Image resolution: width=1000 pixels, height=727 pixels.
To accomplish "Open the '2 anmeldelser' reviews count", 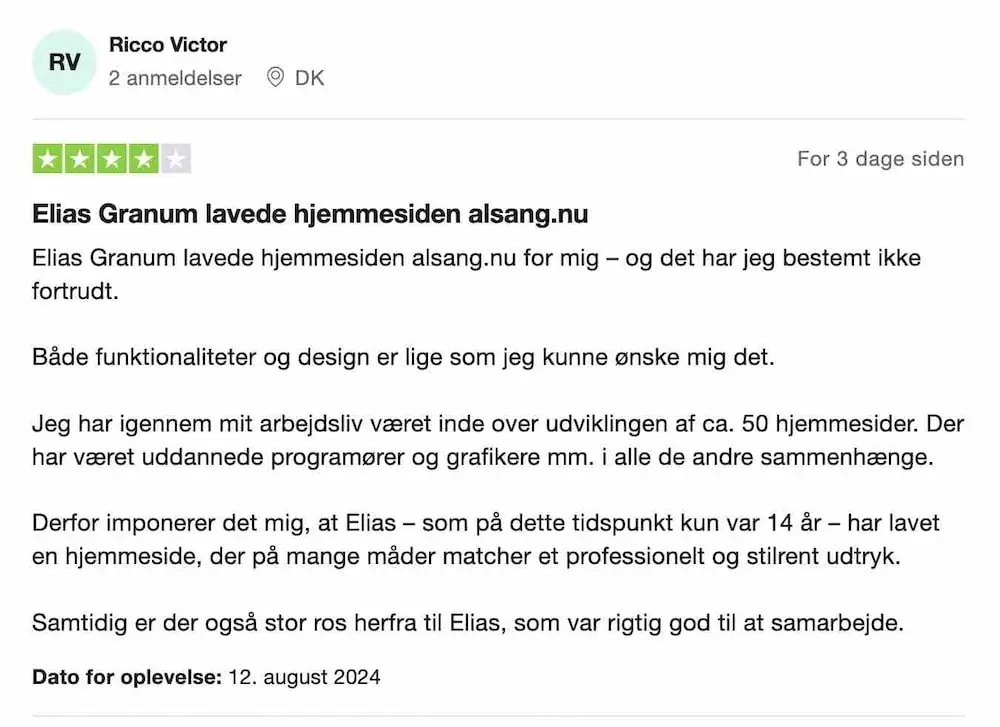I will [175, 78].
